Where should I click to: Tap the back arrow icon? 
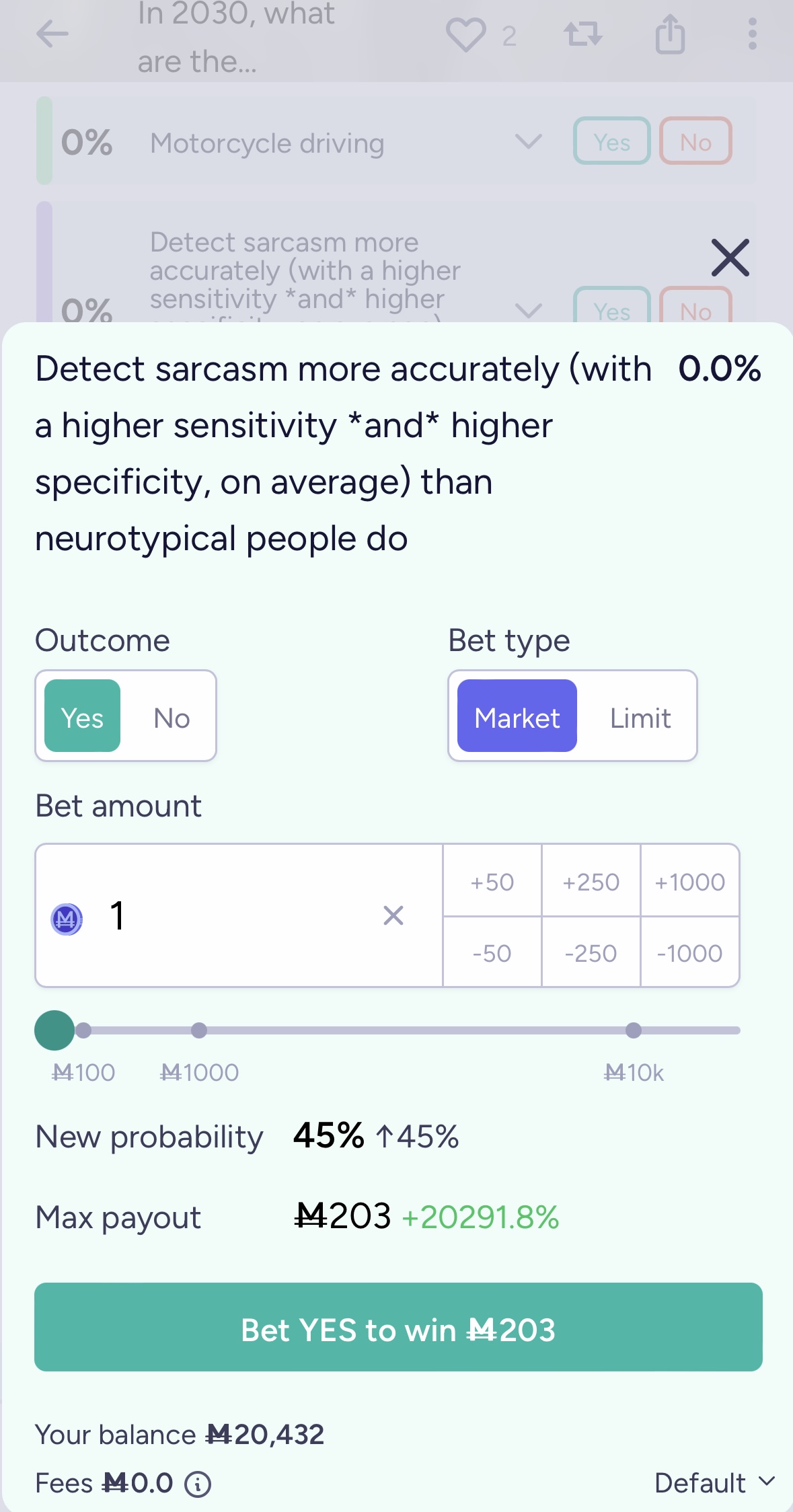(x=52, y=34)
